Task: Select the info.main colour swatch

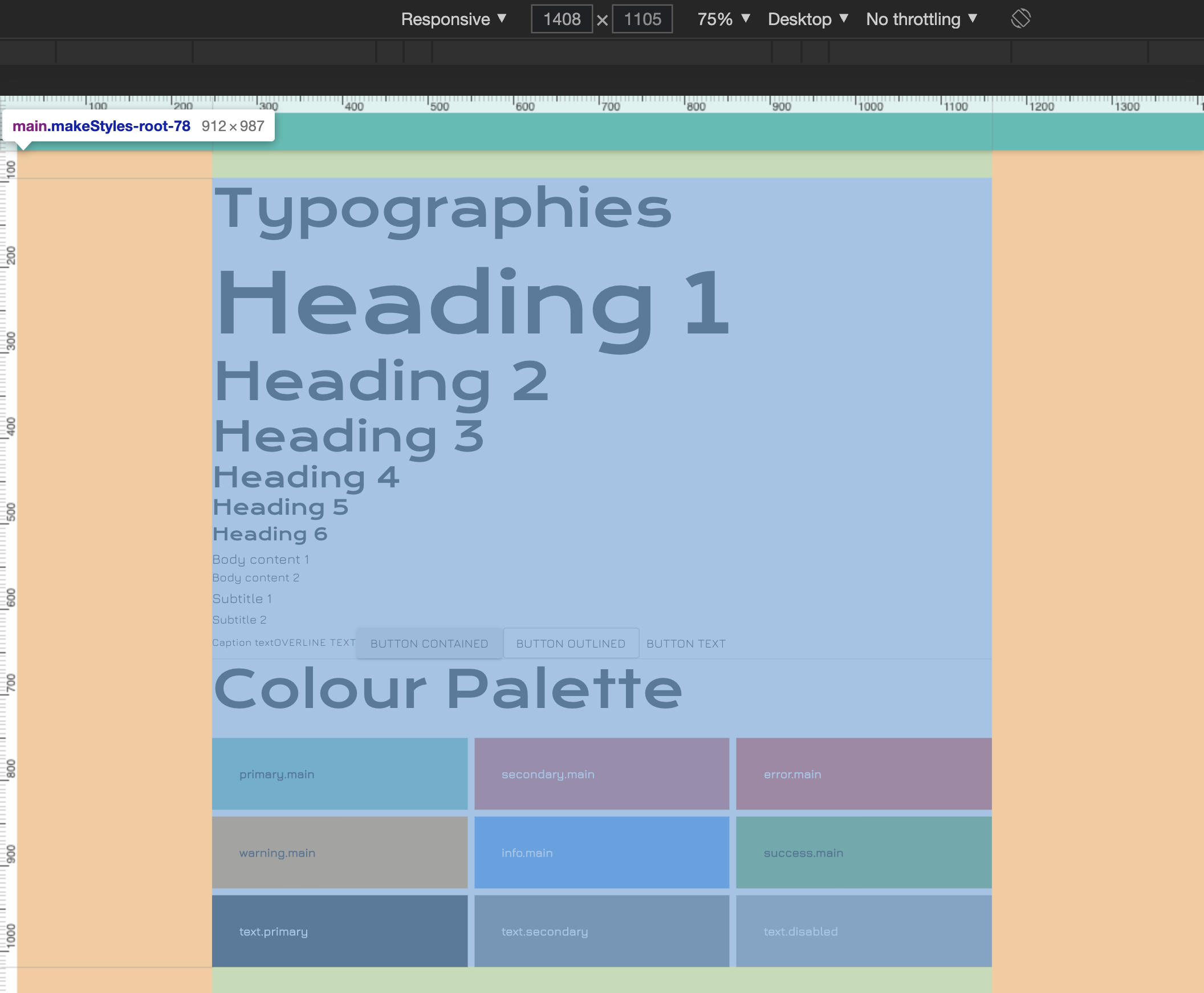Action: pos(601,852)
